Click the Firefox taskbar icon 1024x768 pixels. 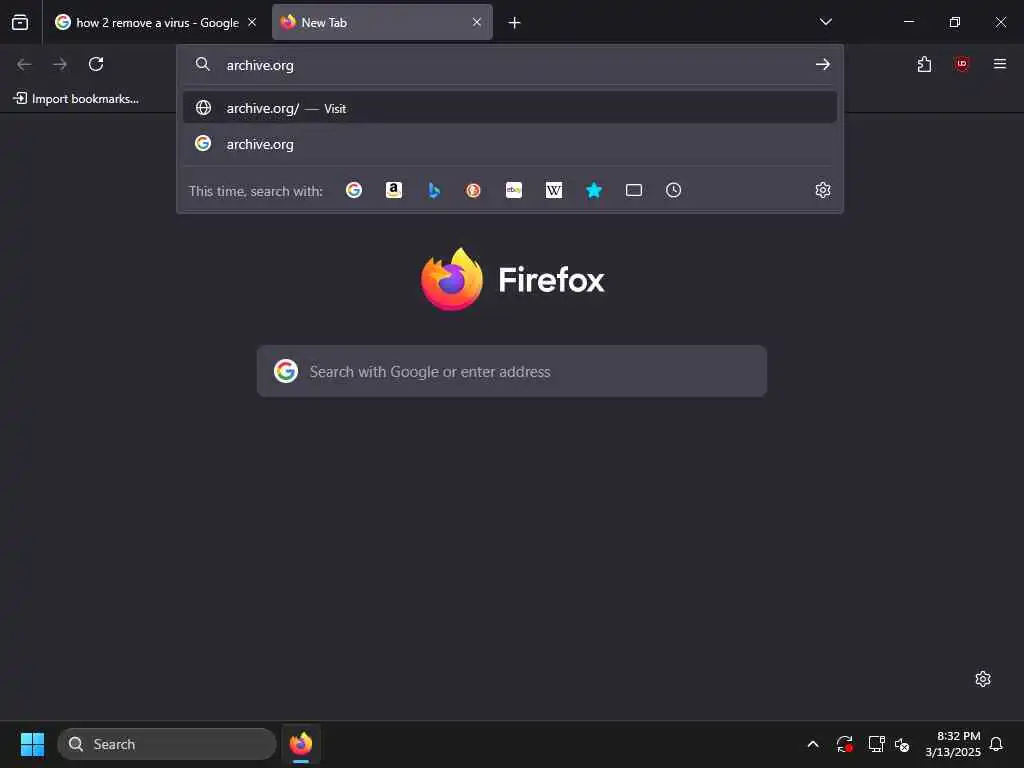pos(301,744)
